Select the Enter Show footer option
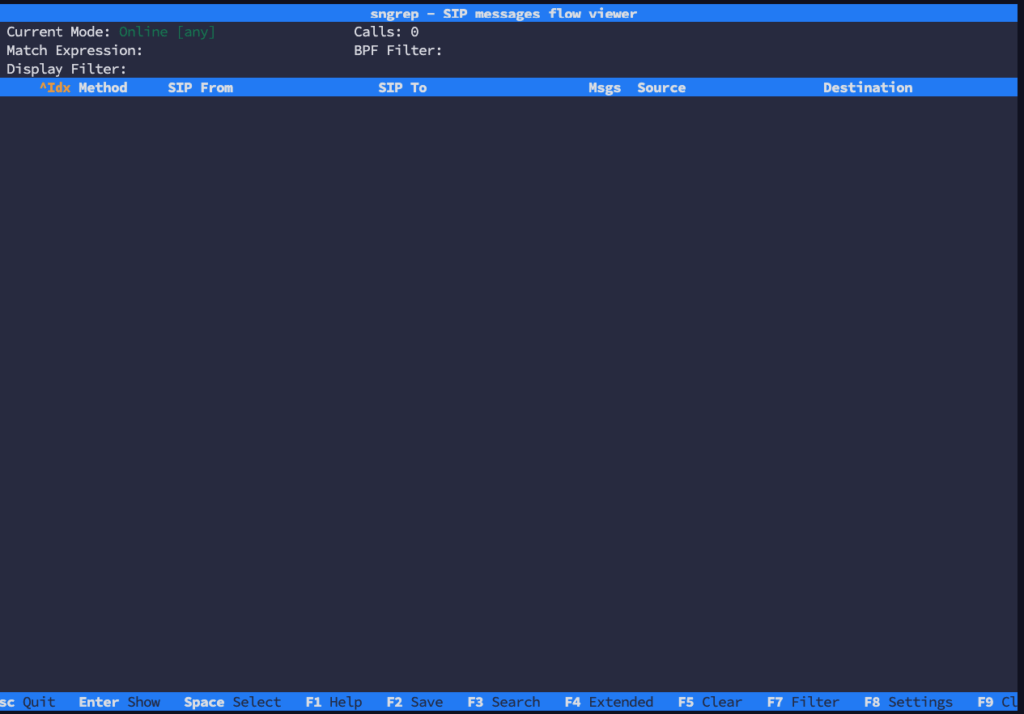Image resolution: width=1024 pixels, height=714 pixels. [x=120, y=702]
